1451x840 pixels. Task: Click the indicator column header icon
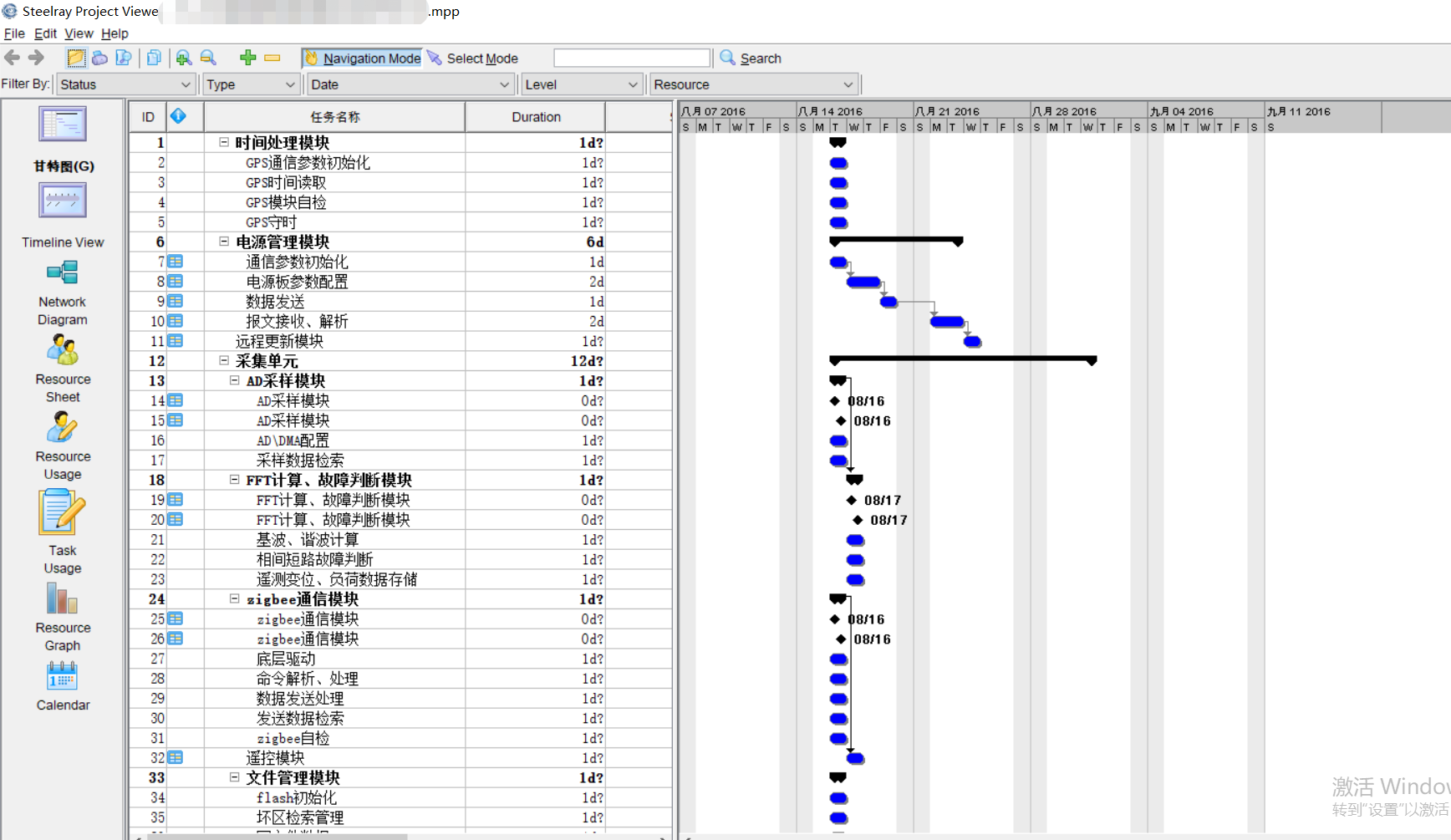178,116
